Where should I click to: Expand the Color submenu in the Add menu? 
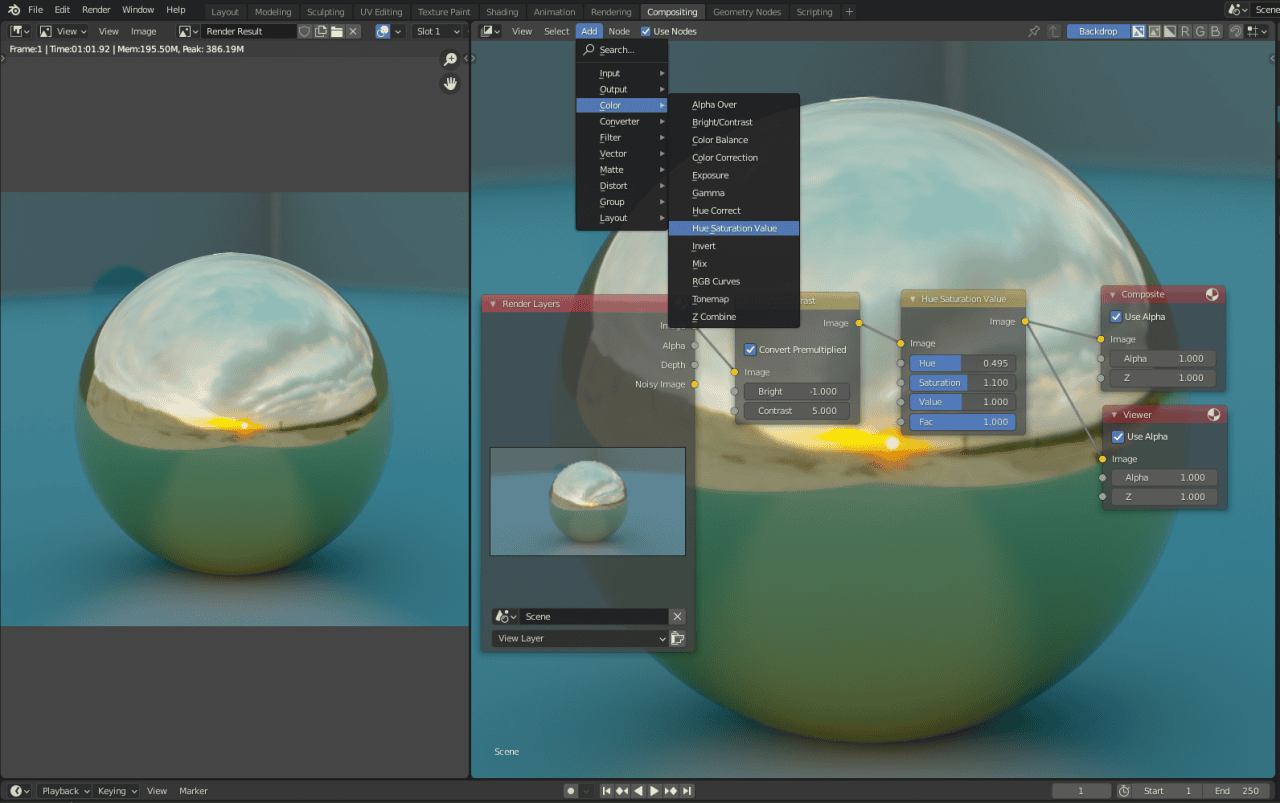pyautogui.click(x=612, y=105)
